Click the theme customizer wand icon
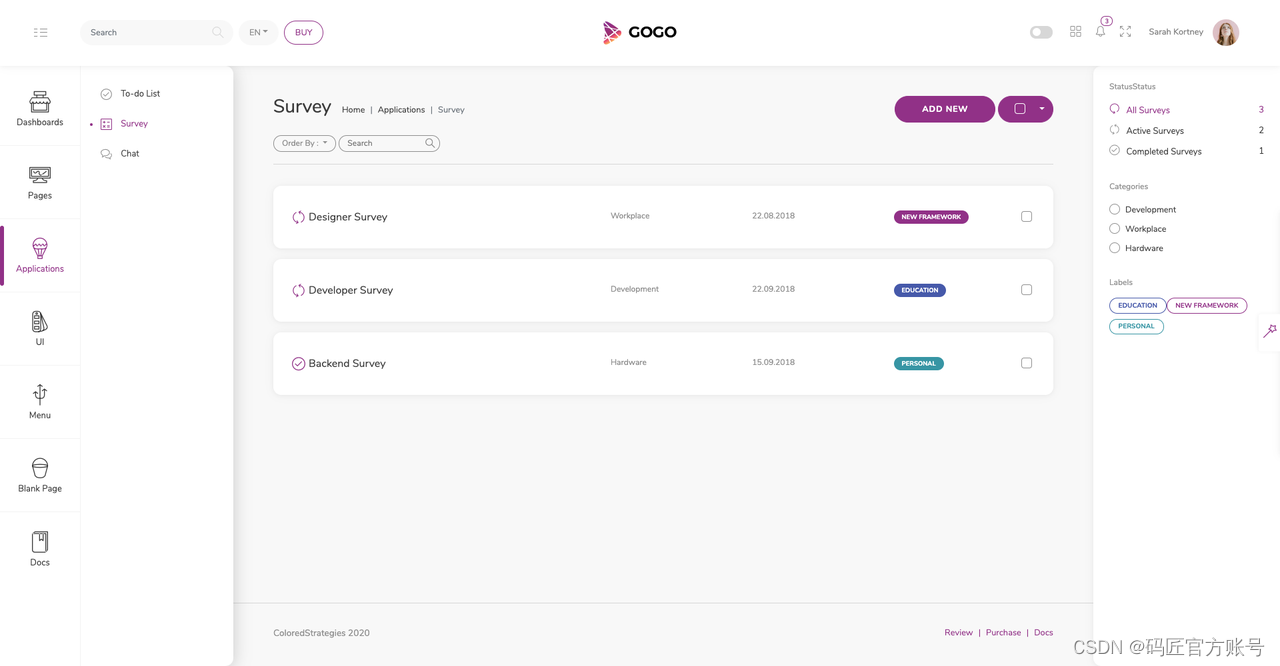 coord(1270,331)
